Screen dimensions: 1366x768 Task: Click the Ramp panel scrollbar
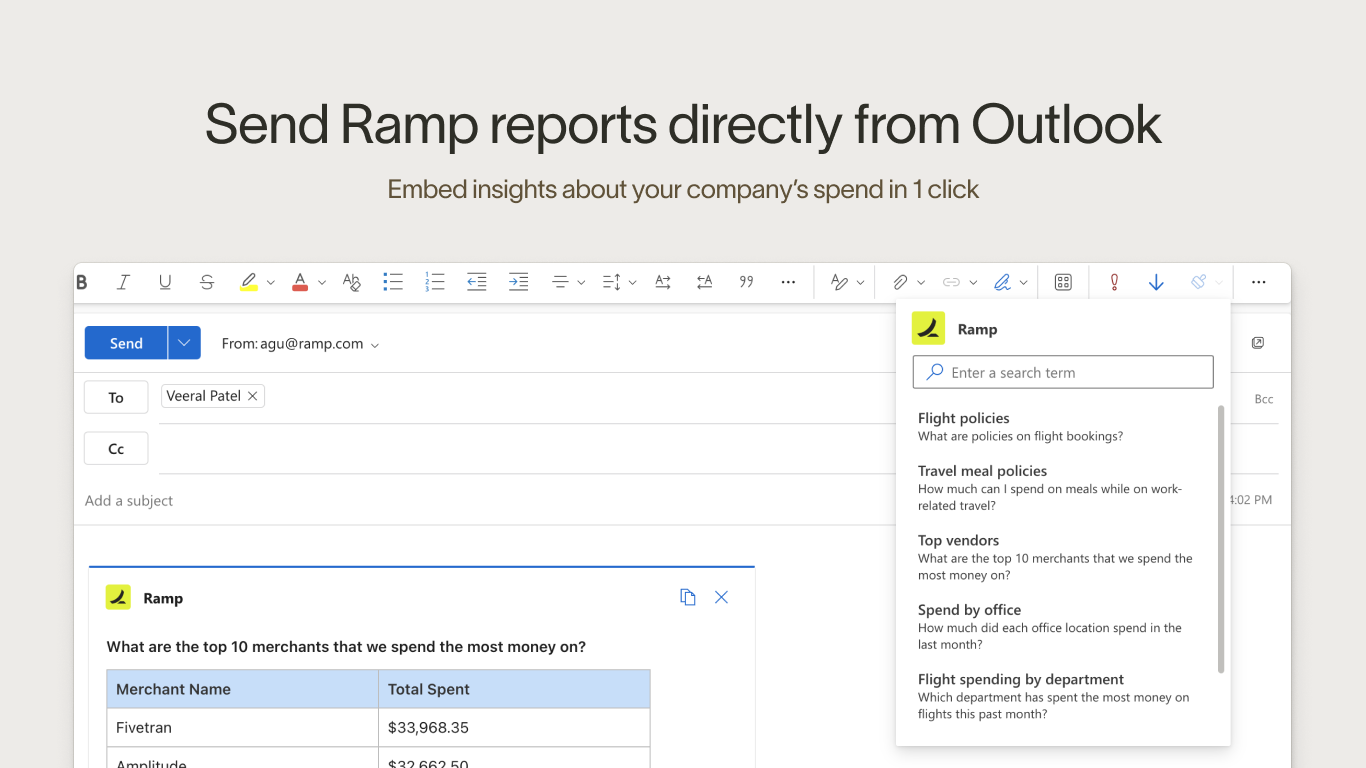pos(1221,539)
